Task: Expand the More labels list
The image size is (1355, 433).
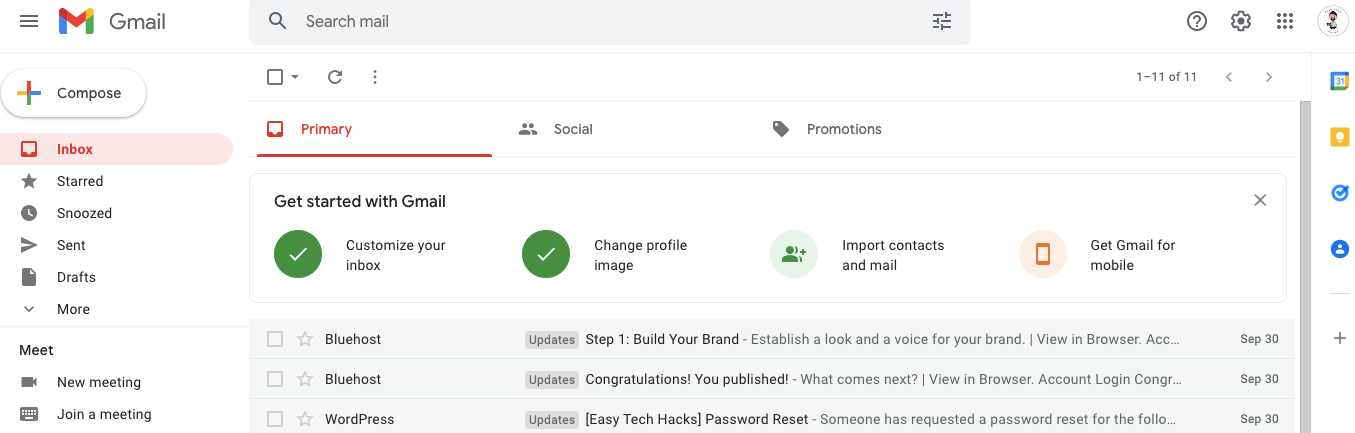Action: tap(73, 309)
